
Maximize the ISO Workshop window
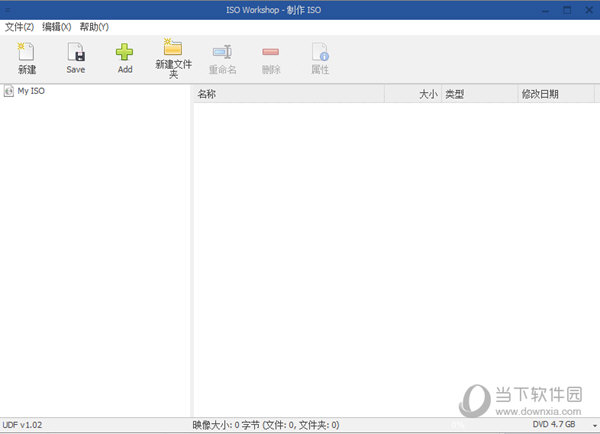click(x=567, y=10)
